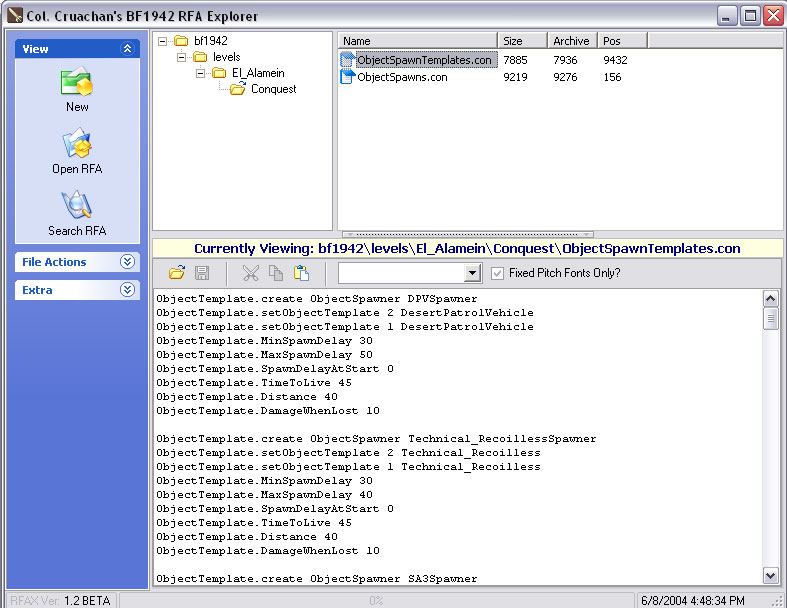Viewport: 787px width, 608px height.
Task: Cut selection with the scissors icon
Action: tap(250, 273)
